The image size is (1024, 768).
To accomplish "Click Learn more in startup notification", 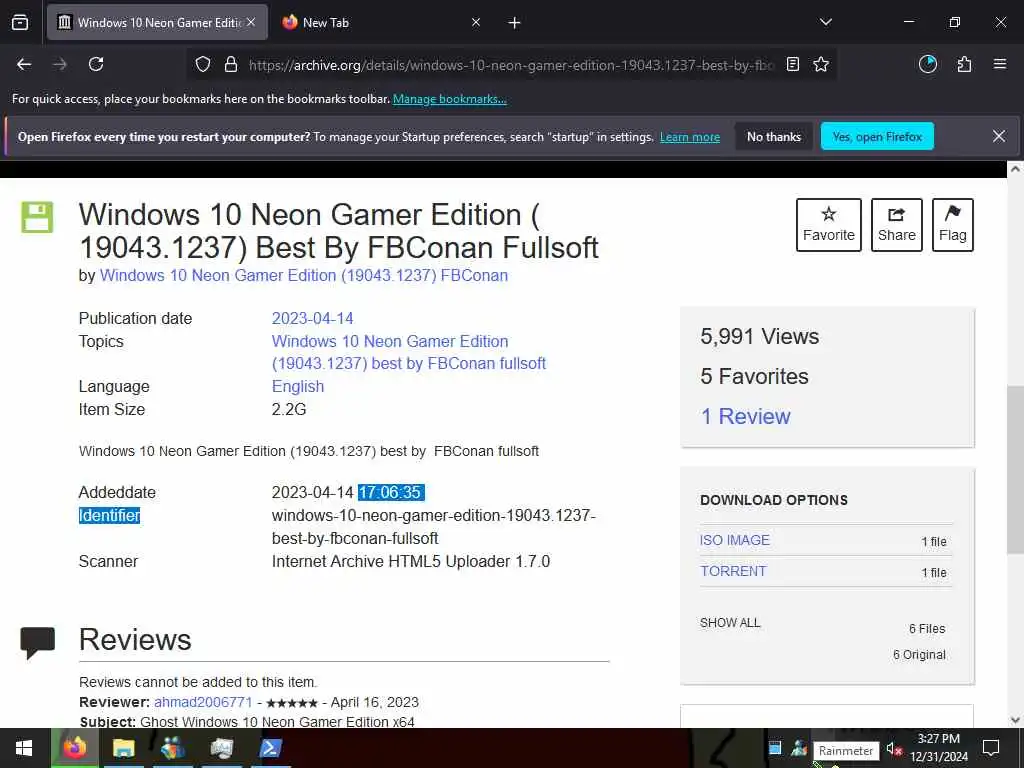I will pos(690,137).
